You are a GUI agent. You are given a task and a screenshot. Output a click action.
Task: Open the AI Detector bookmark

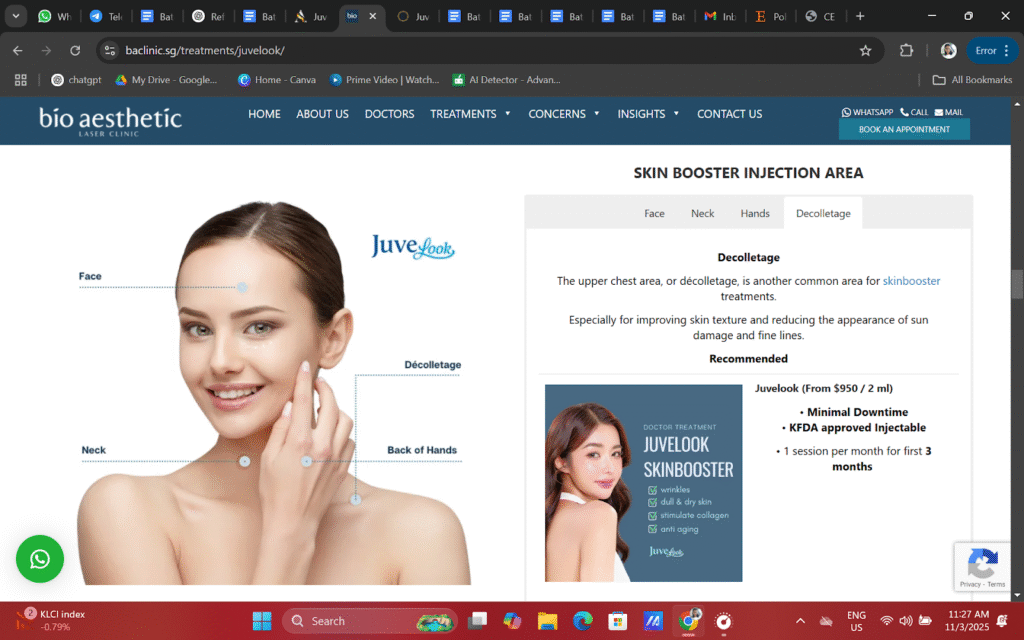pyautogui.click(x=506, y=80)
